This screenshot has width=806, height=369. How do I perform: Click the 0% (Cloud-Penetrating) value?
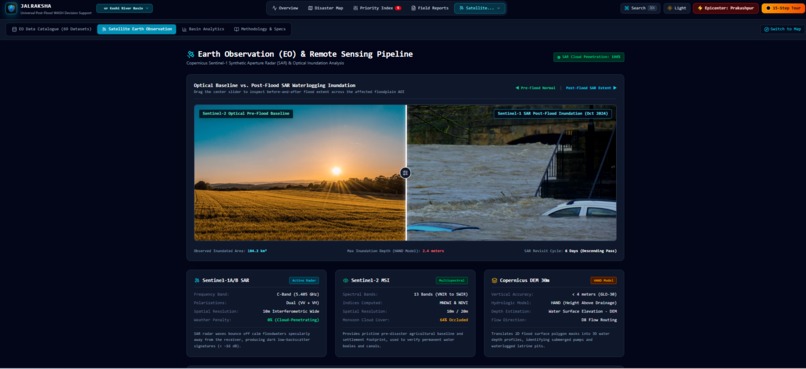(x=293, y=320)
